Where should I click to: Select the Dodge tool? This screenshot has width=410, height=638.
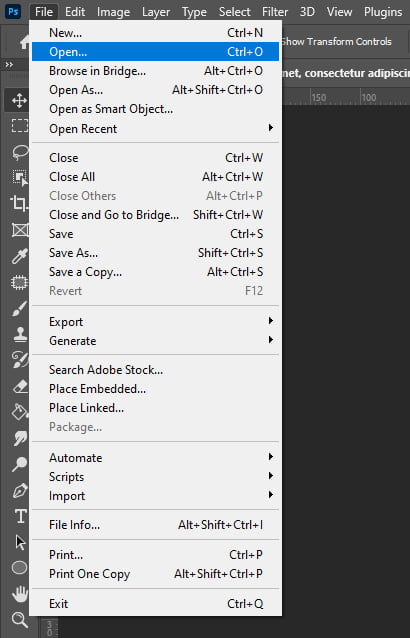tap(19, 464)
